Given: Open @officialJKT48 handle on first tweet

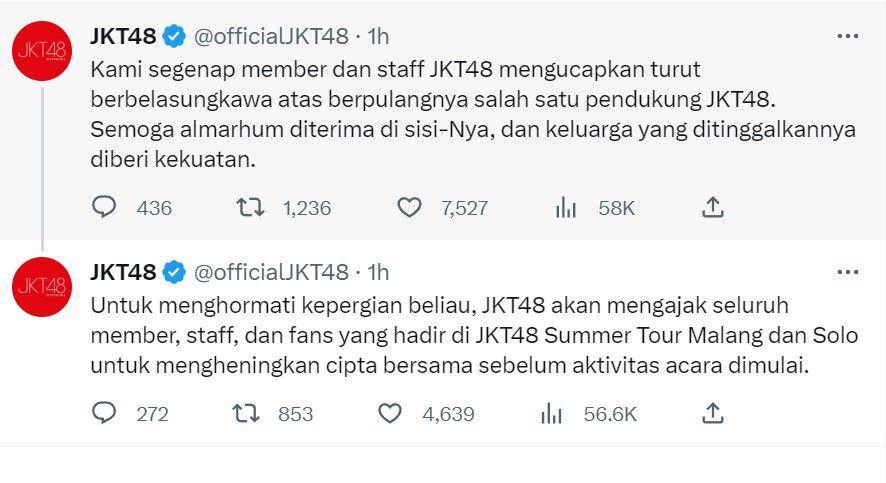Looking at the screenshot, I should click(271, 36).
